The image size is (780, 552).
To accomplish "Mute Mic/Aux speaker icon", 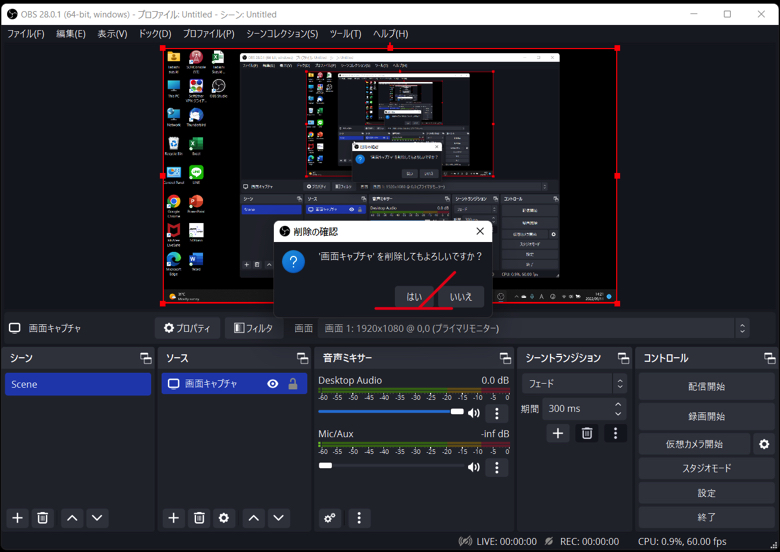I will pyautogui.click(x=474, y=467).
